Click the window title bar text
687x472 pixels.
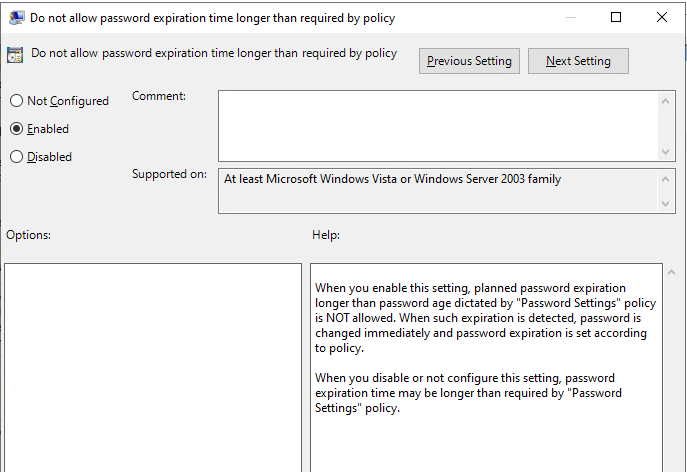click(212, 18)
